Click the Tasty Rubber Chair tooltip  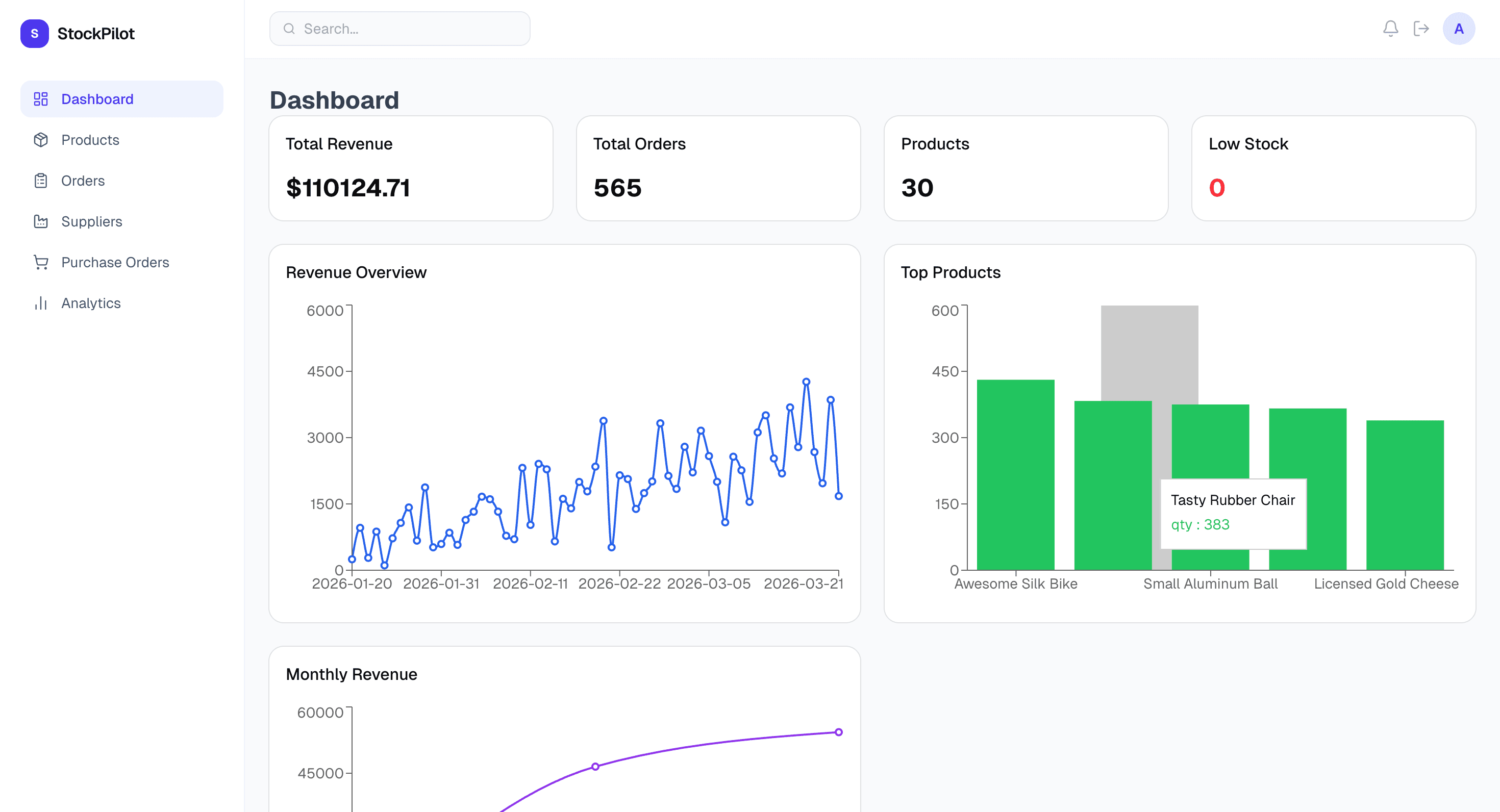click(1233, 514)
